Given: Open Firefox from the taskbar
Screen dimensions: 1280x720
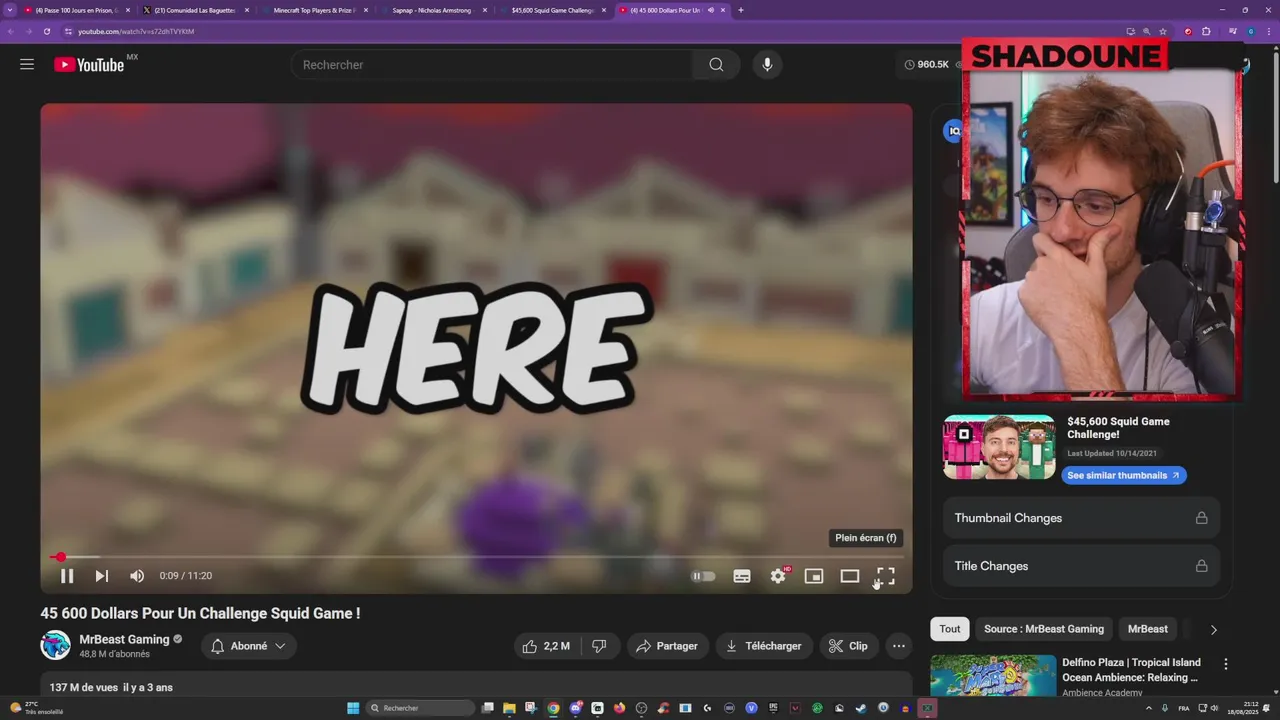Looking at the screenshot, I should [620, 708].
